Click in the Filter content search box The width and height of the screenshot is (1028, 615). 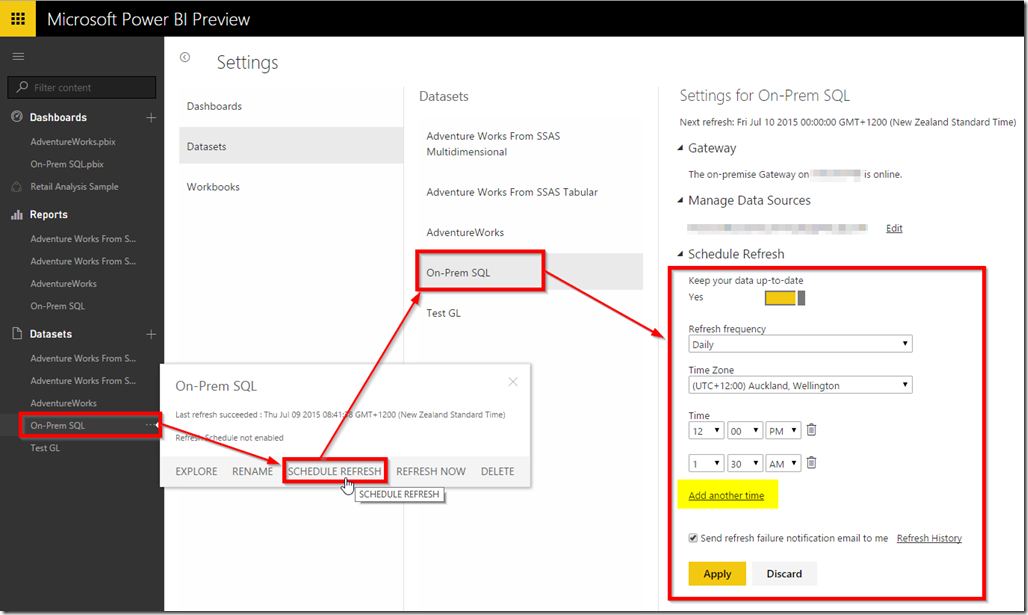point(82,87)
